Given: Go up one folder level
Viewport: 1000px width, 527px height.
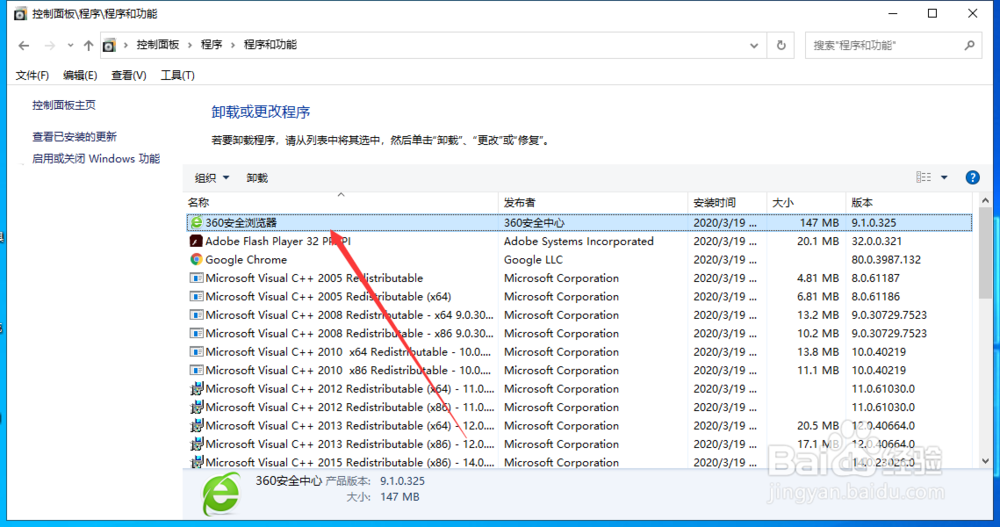Looking at the screenshot, I should point(89,45).
